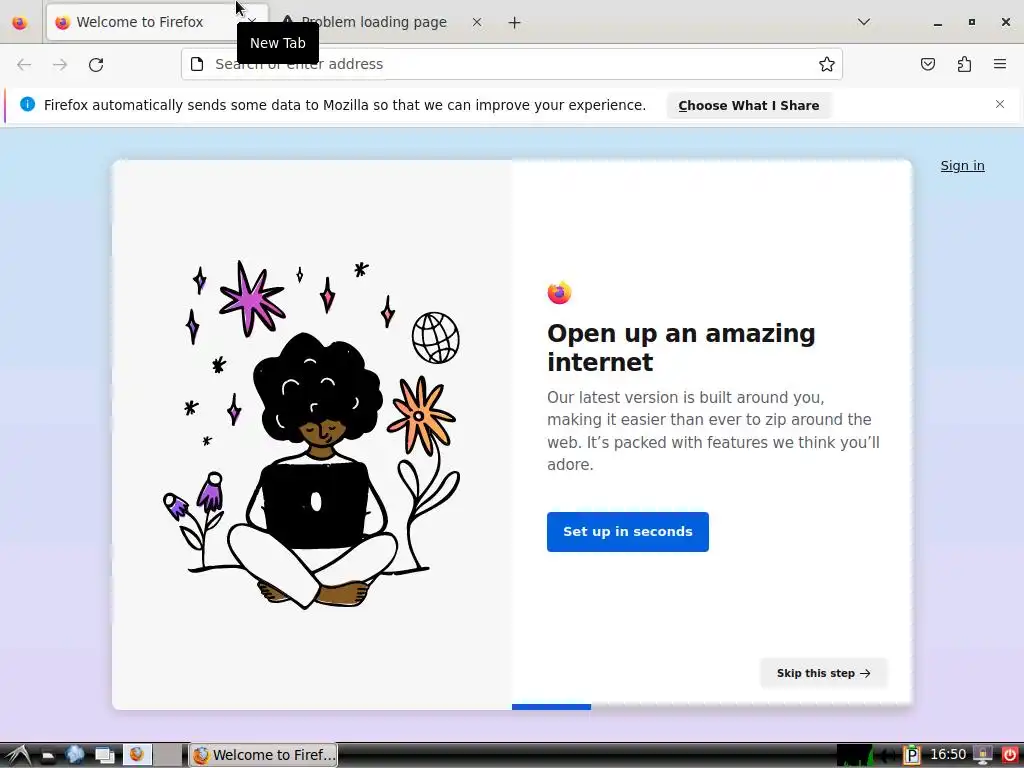Click the 16:50 clock

[x=948, y=754]
